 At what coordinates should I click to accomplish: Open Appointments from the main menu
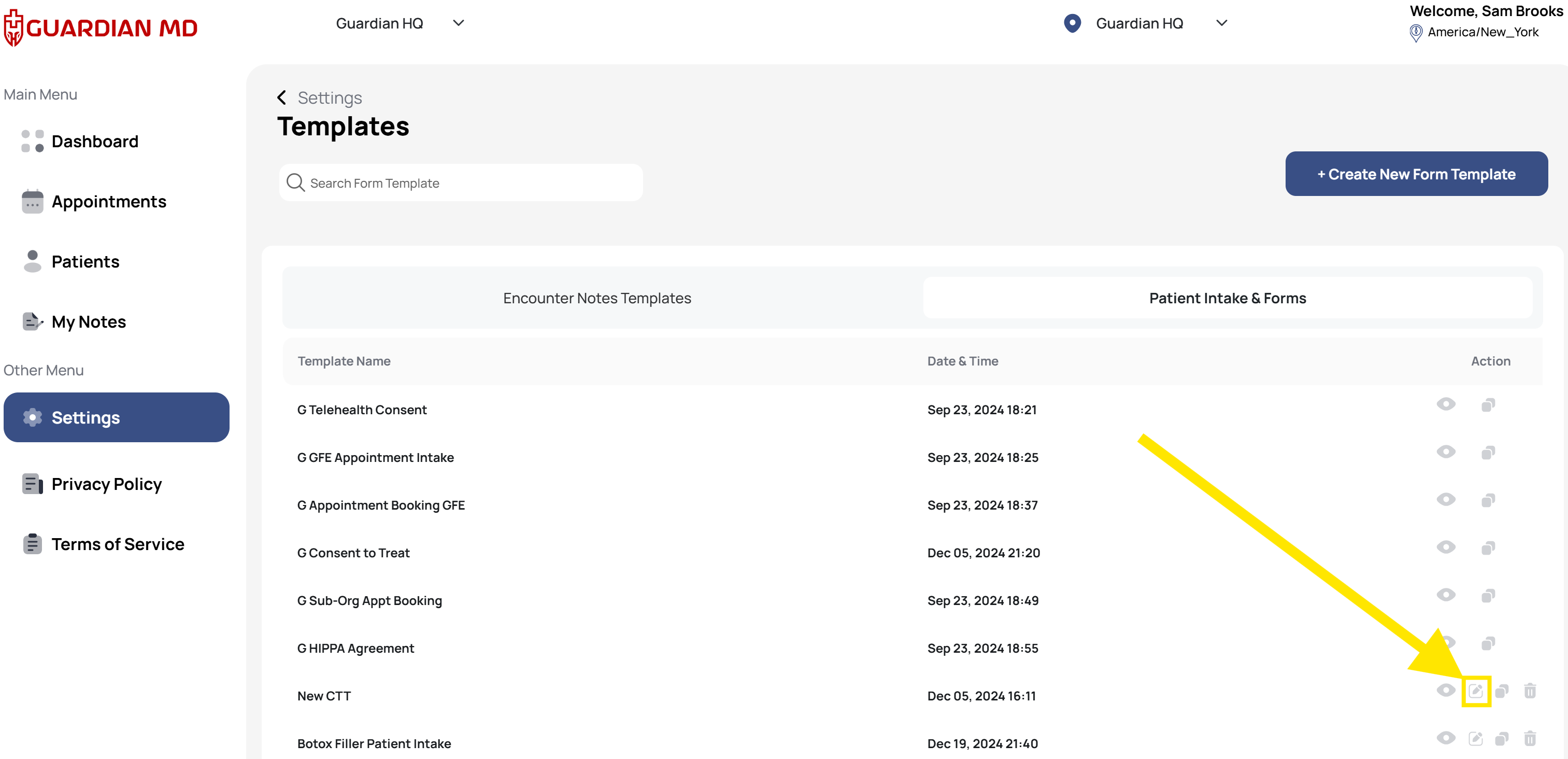[x=108, y=202]
